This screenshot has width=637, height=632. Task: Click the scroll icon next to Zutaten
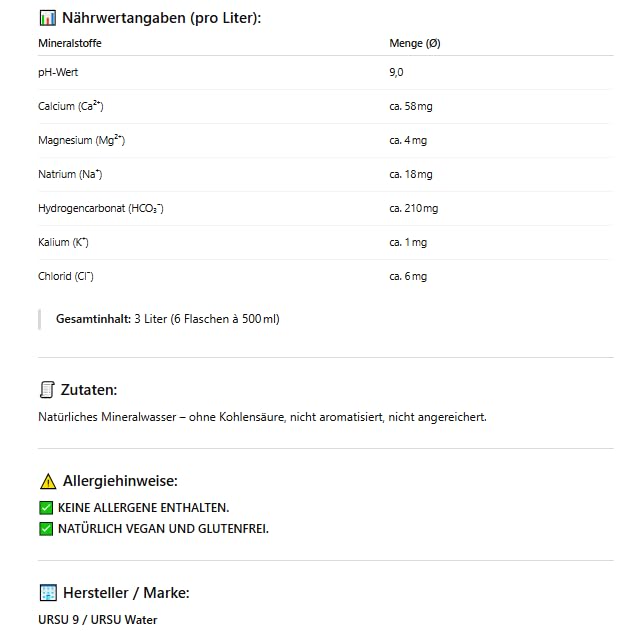(x=46, y=390)
